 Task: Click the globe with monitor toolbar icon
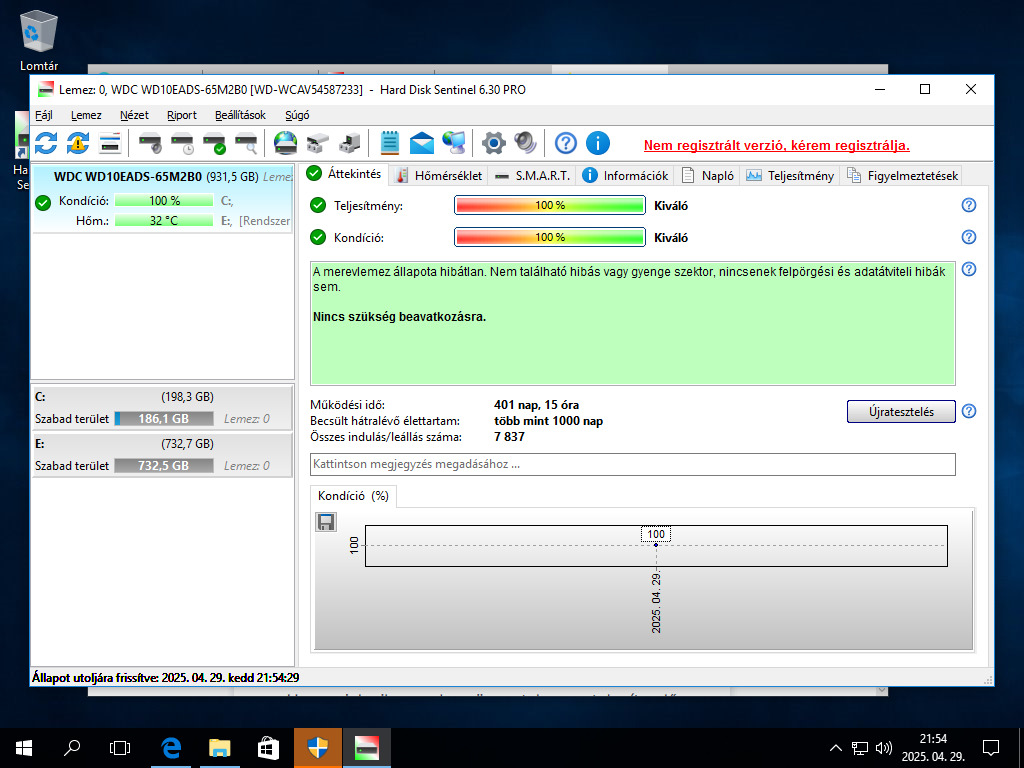[454, 142]
